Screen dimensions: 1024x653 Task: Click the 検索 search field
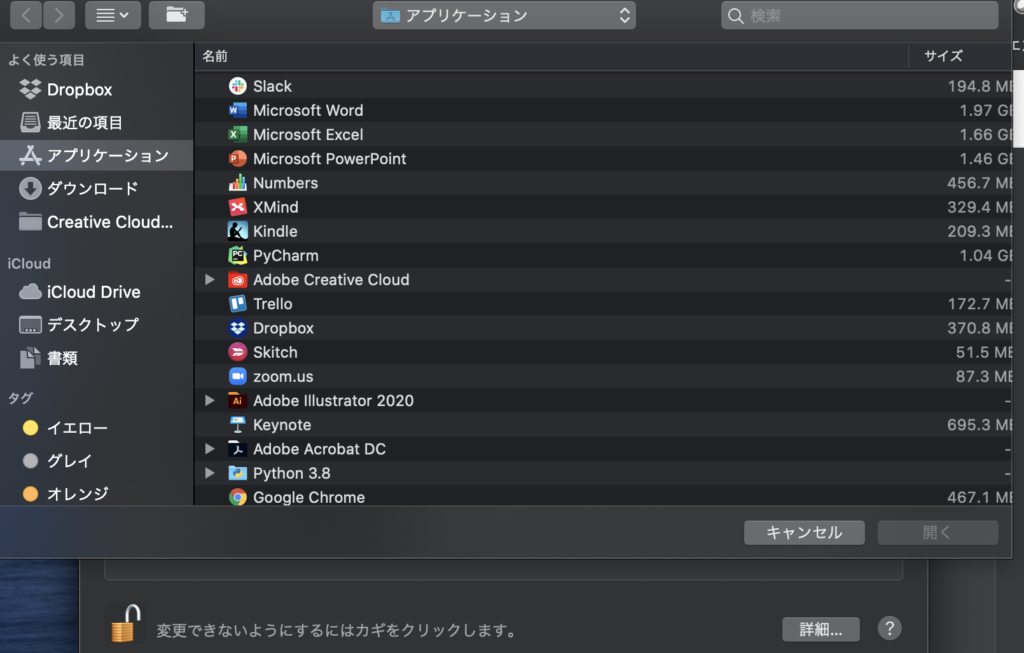coord(859,16)
